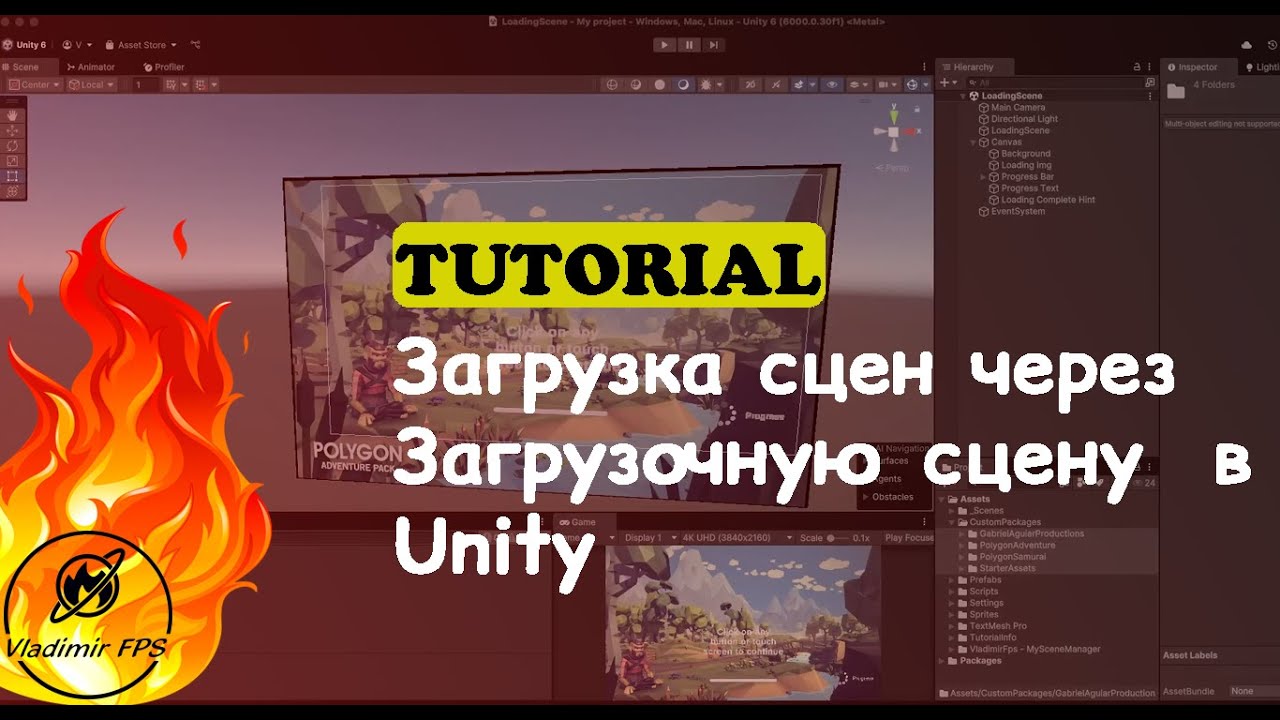The image size is (1280, 720).
Task: Expand the _Scenes folder in Project
Action: [953, 511]
